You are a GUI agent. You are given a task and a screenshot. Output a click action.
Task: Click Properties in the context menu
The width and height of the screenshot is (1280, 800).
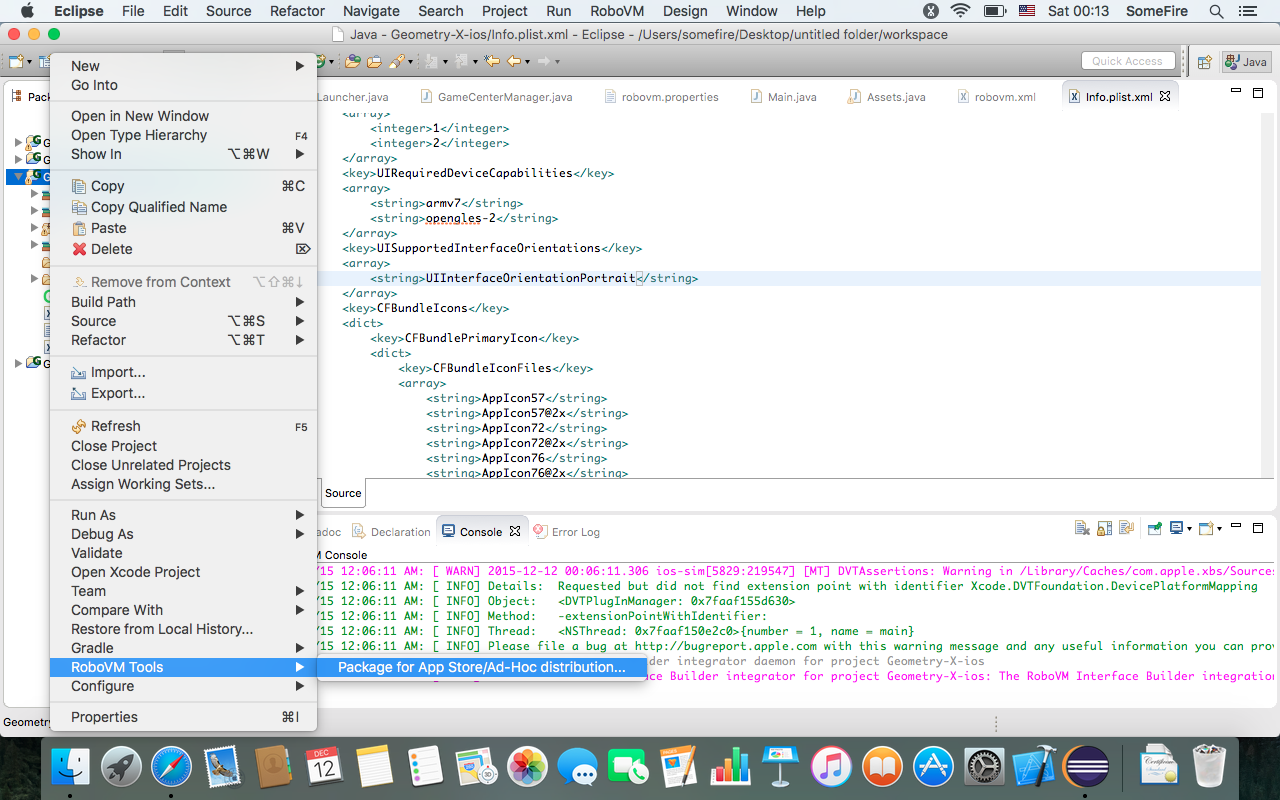coord(104,717)
